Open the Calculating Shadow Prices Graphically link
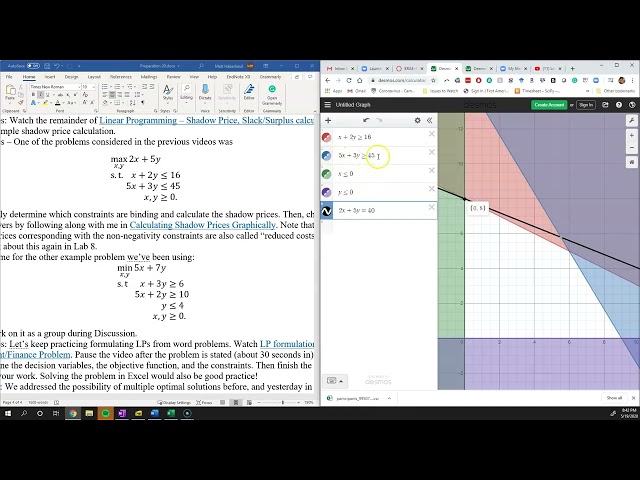Screen dimensions: 640x480 coord(202,225)
